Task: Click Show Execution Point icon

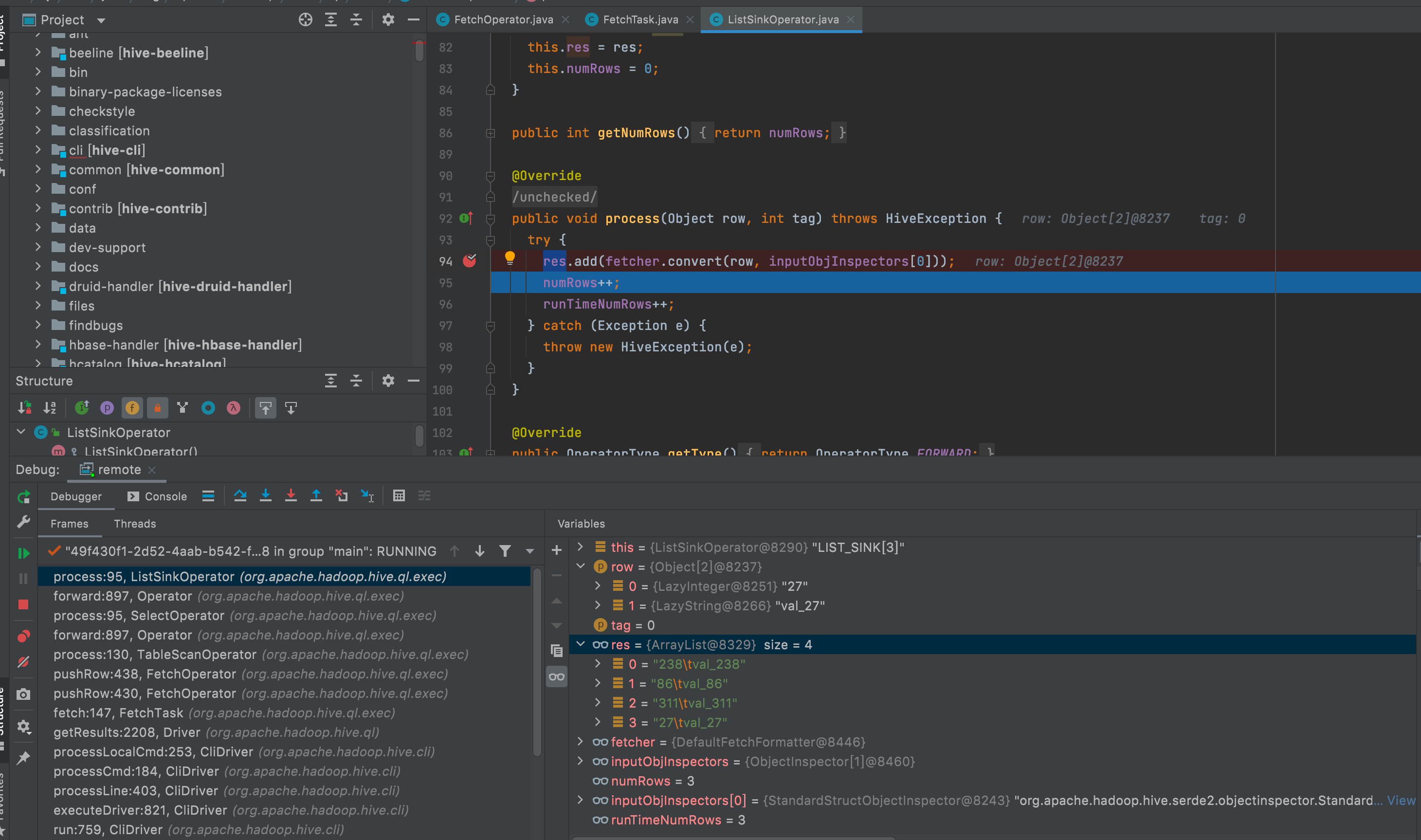Action: point(208,496)
